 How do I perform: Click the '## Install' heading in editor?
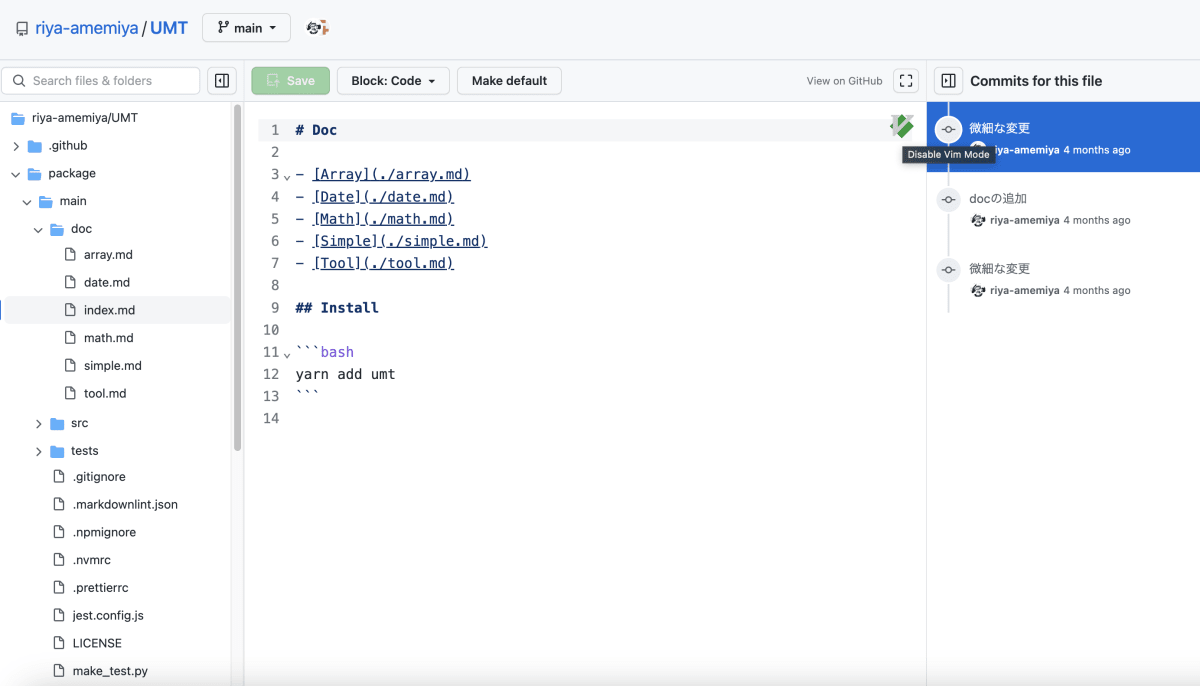(x=337, y=308)
